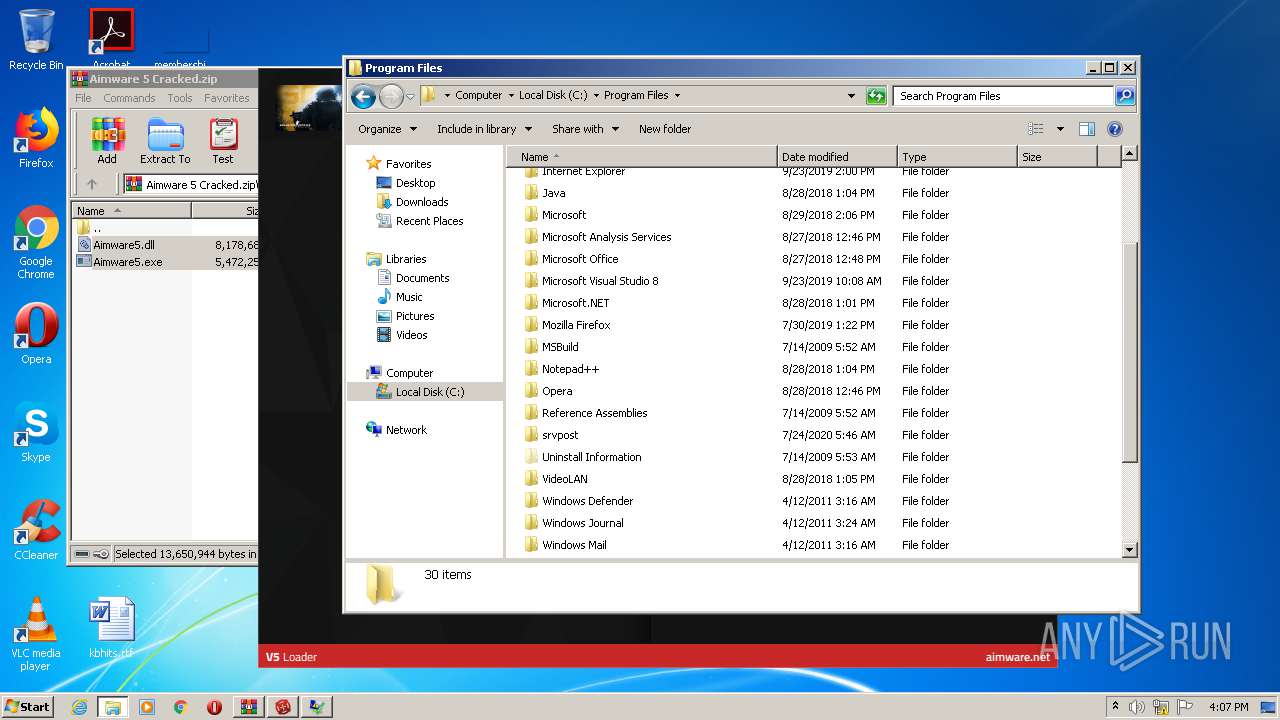The image size is (1280, 720).
Task: Expand the breadcrumb arrow after Computer
Action: [511, 96]
